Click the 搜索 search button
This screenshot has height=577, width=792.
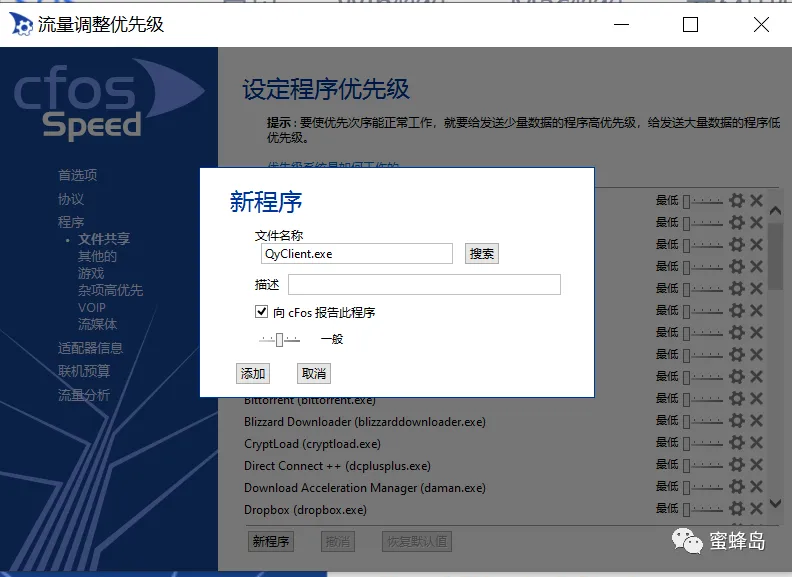tap(482, 254)
